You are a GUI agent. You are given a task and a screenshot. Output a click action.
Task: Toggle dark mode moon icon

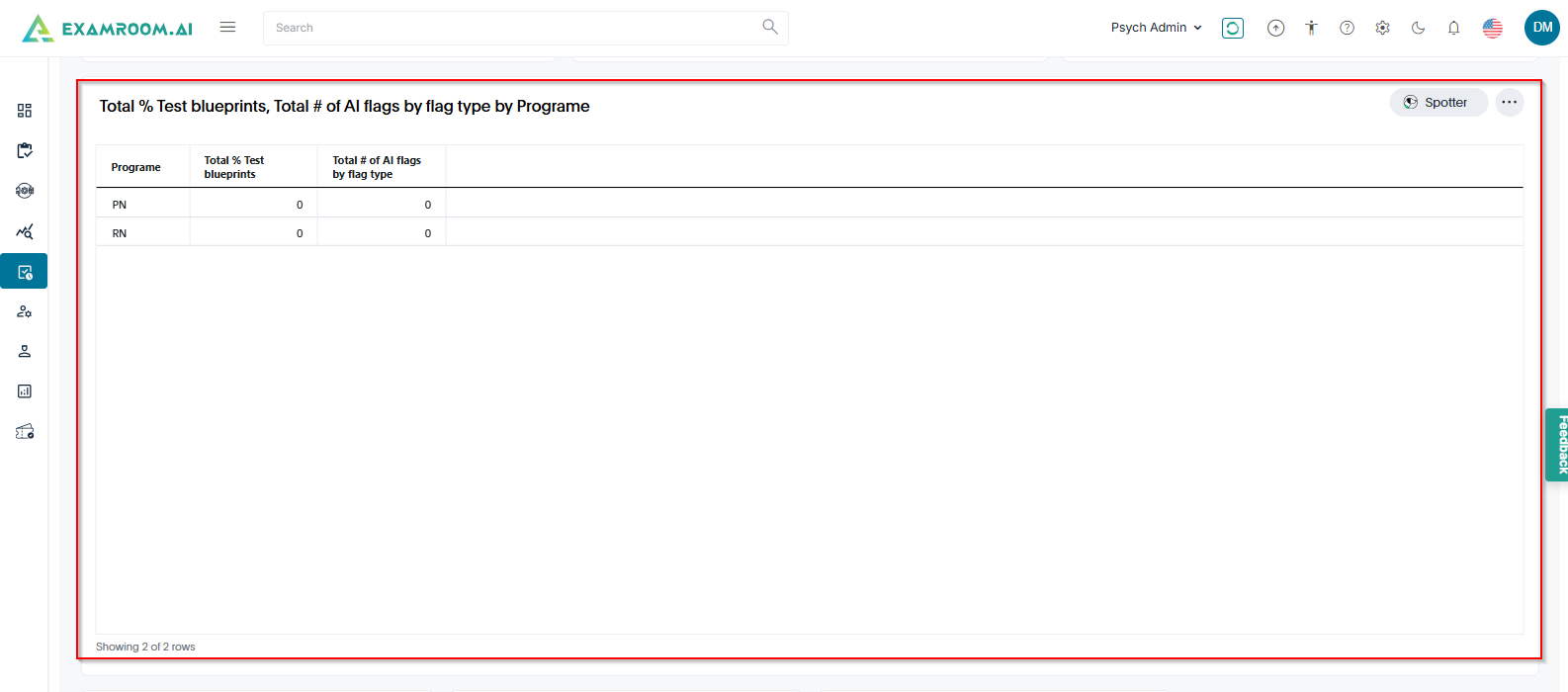(1418, 28)
